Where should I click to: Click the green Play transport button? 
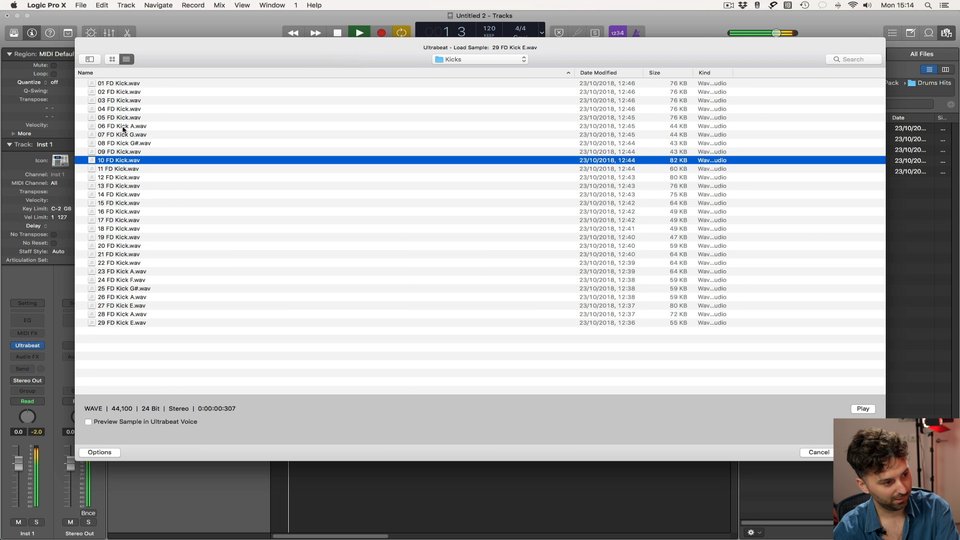coord(359,32)
